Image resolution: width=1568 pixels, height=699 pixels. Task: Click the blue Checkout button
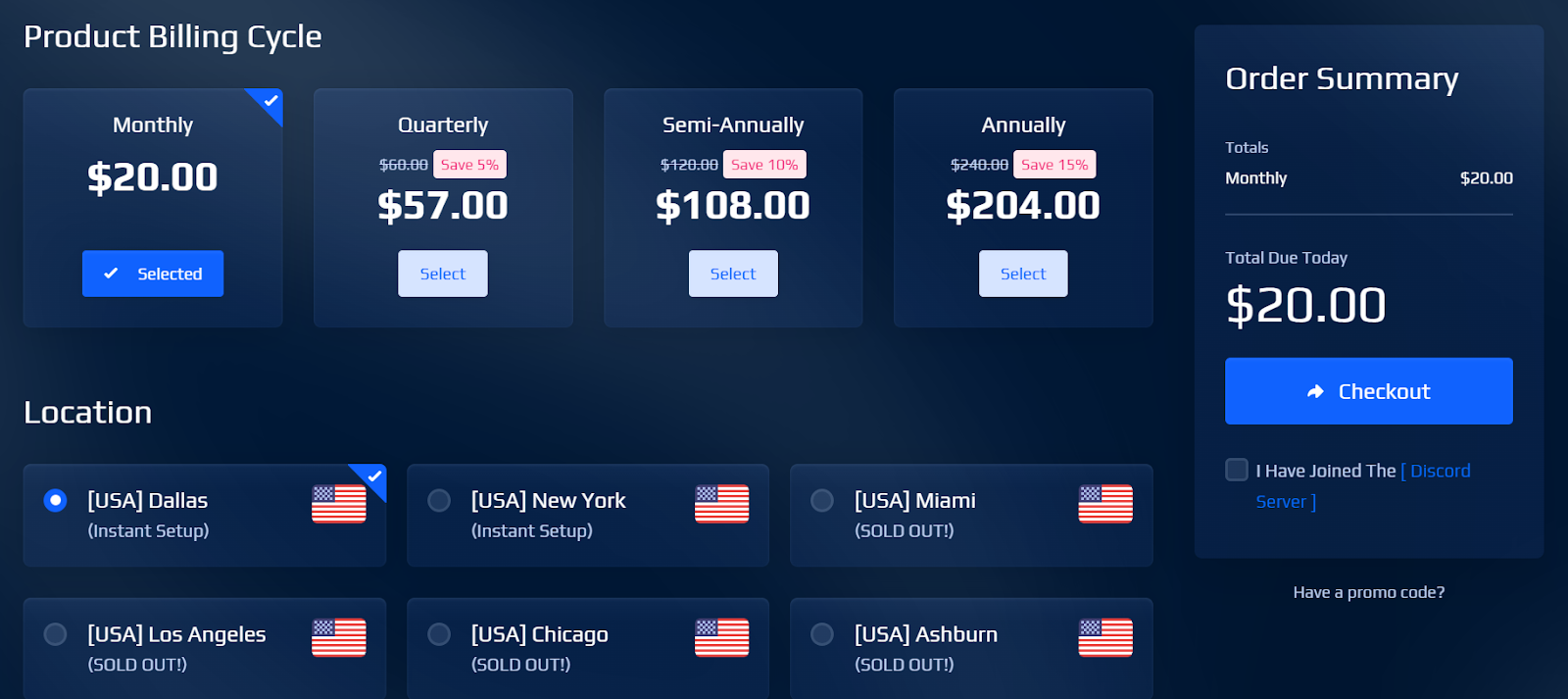tap(1369, 391)
